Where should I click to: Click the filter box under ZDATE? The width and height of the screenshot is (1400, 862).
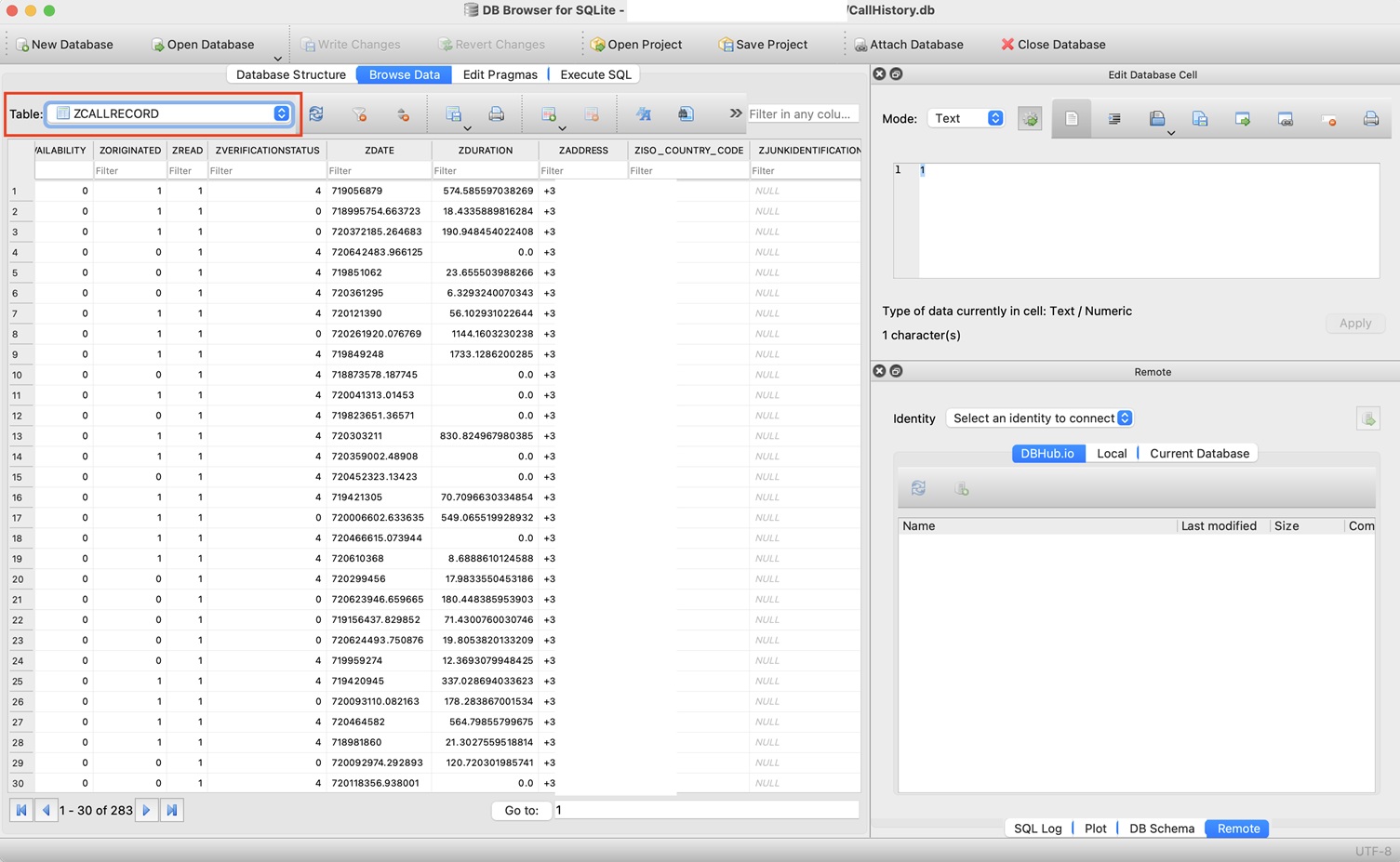(x=380, y=170)
